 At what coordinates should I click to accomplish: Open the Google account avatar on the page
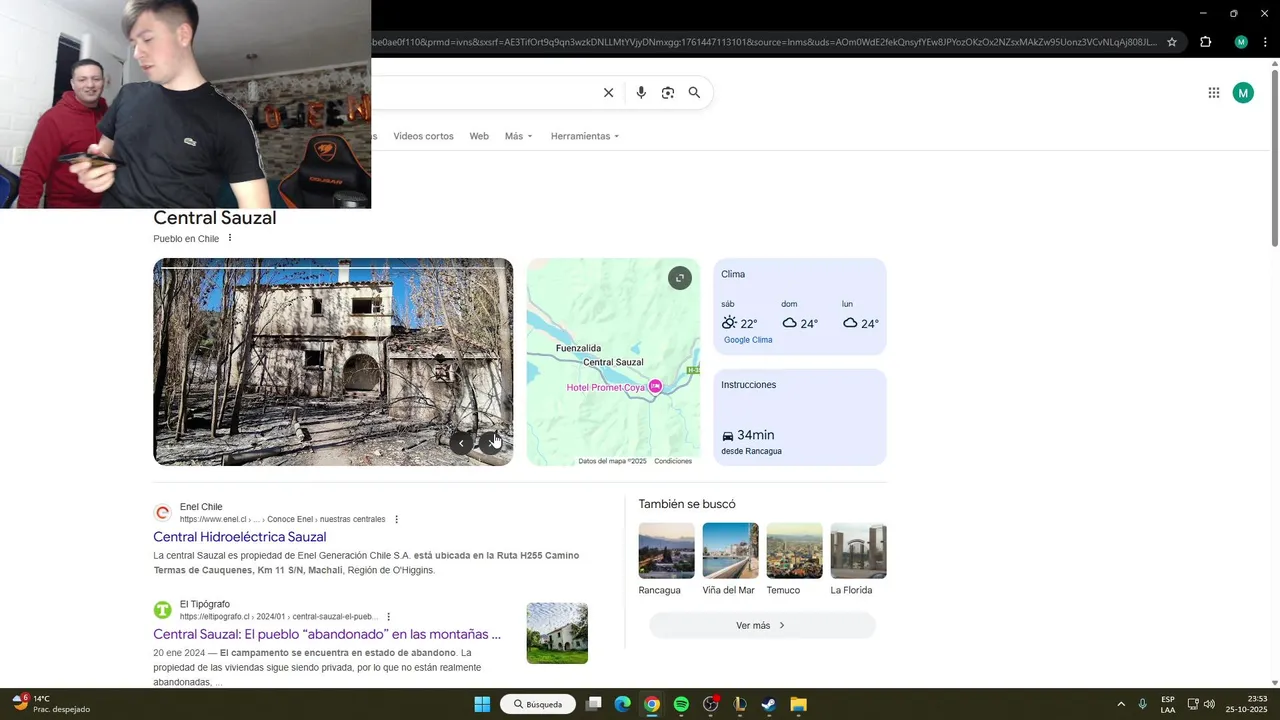pos(1243,93)
